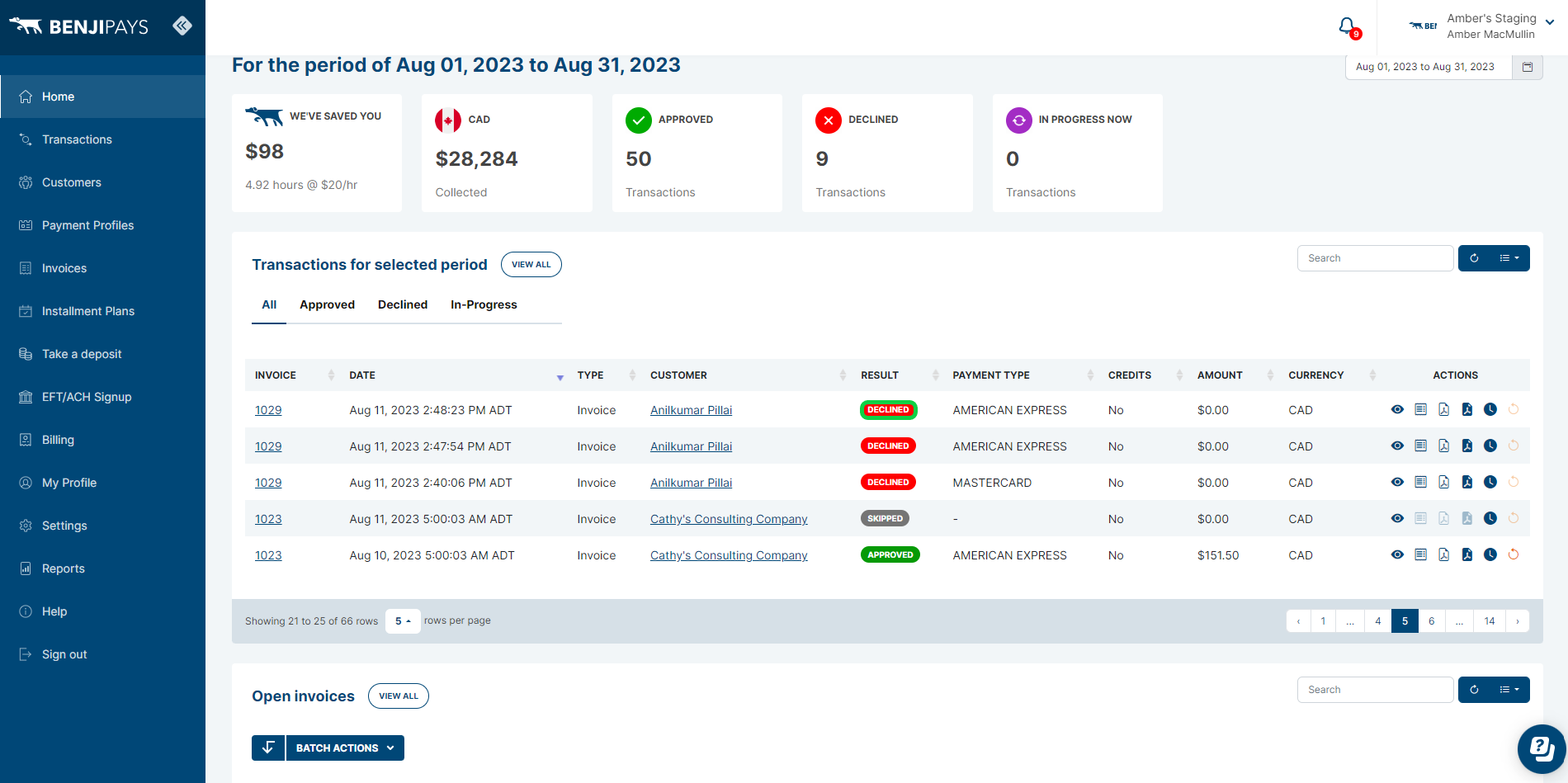Open Payment Profiles in the sidebar
Viewport: 1568px width, 783px height.
(x=87, y=225)
